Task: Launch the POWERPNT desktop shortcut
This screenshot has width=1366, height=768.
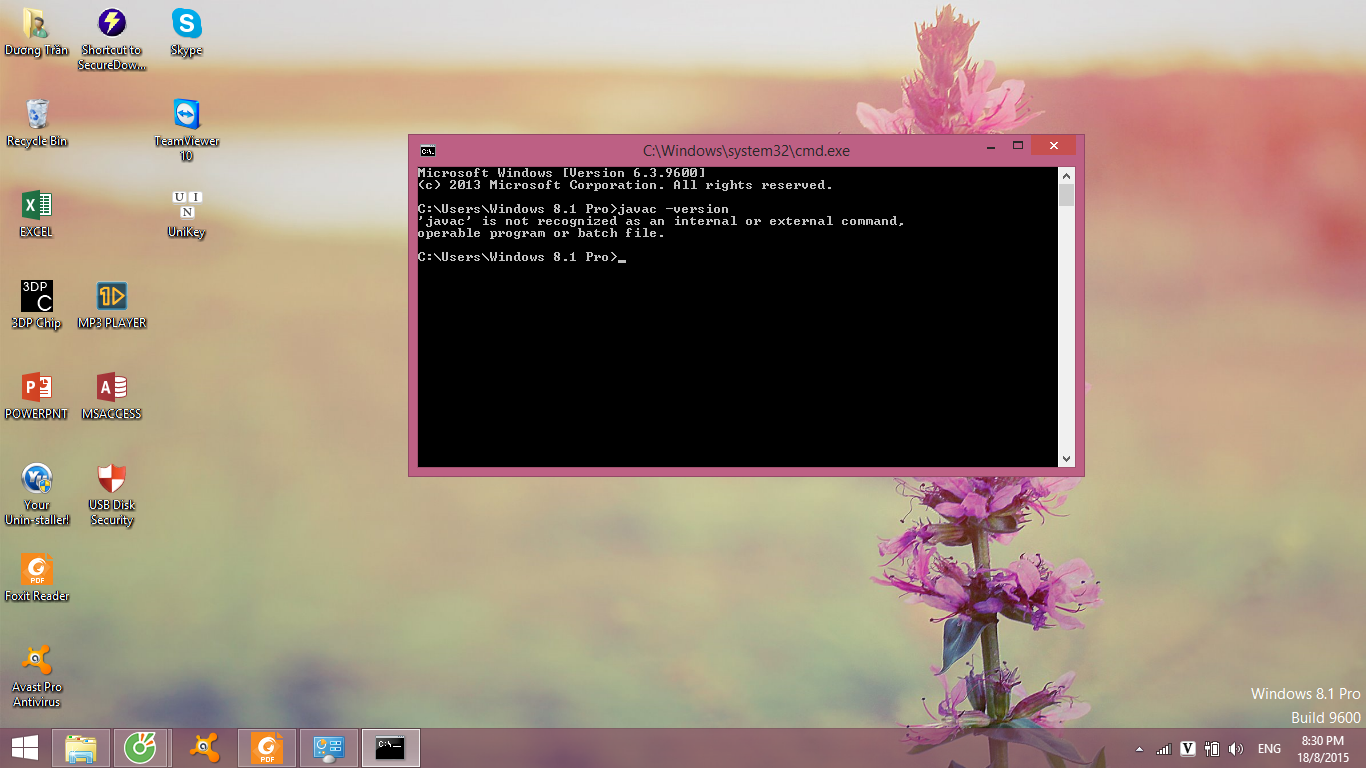Action: [x=37, y=388]
